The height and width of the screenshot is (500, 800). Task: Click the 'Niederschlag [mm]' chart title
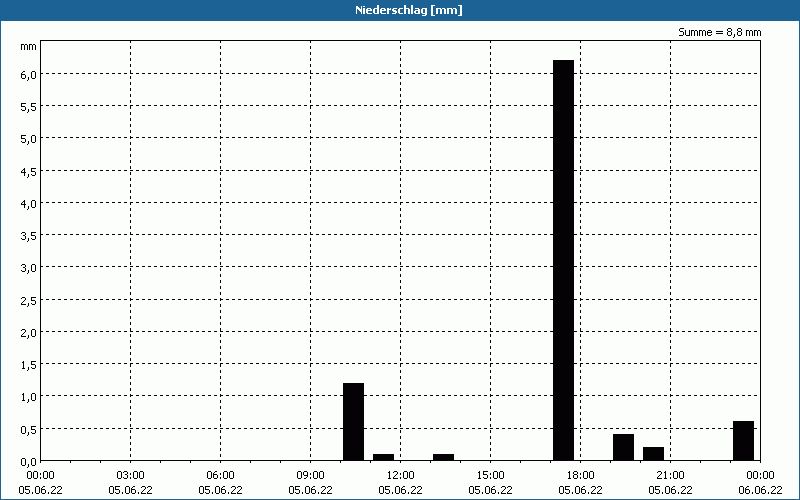tap(409, 10)
